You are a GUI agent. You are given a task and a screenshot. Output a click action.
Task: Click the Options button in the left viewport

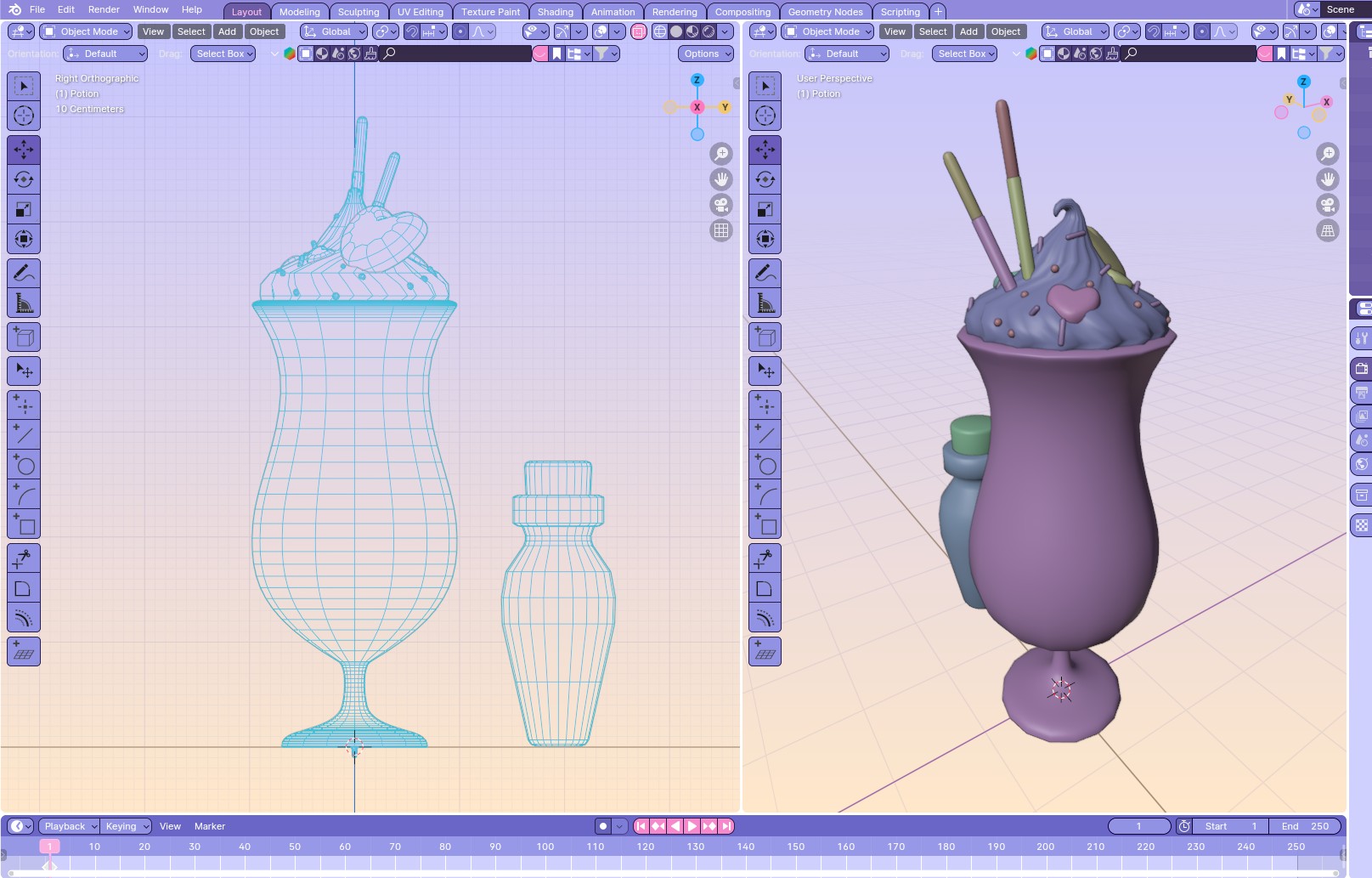pyautogui.click(x=705, y=54)
